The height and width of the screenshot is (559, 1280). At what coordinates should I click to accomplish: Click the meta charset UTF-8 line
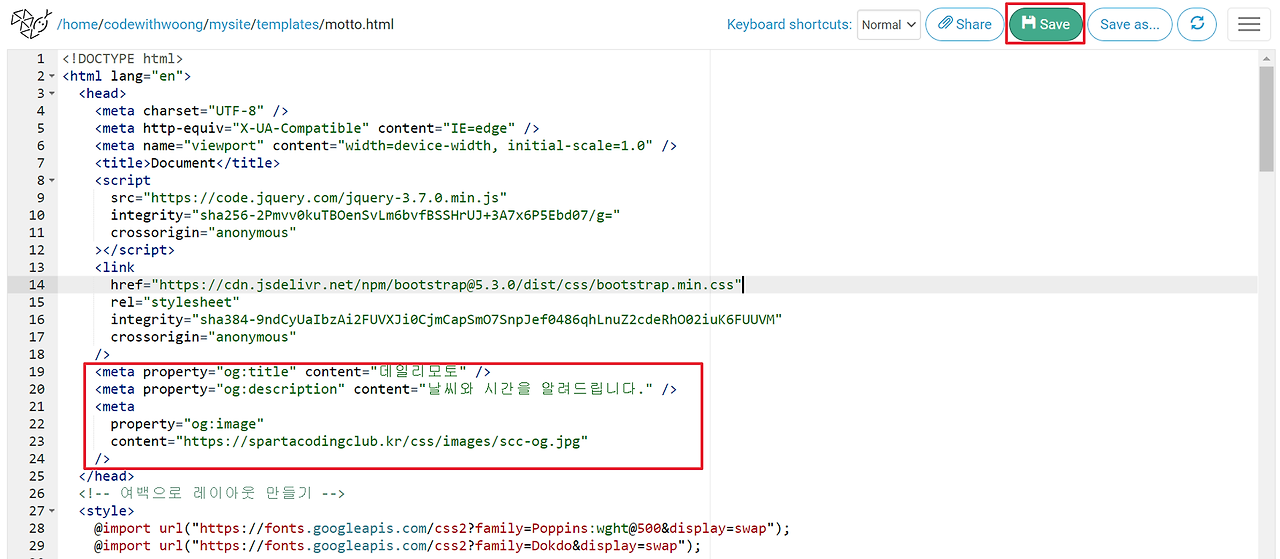click(192, 111)
